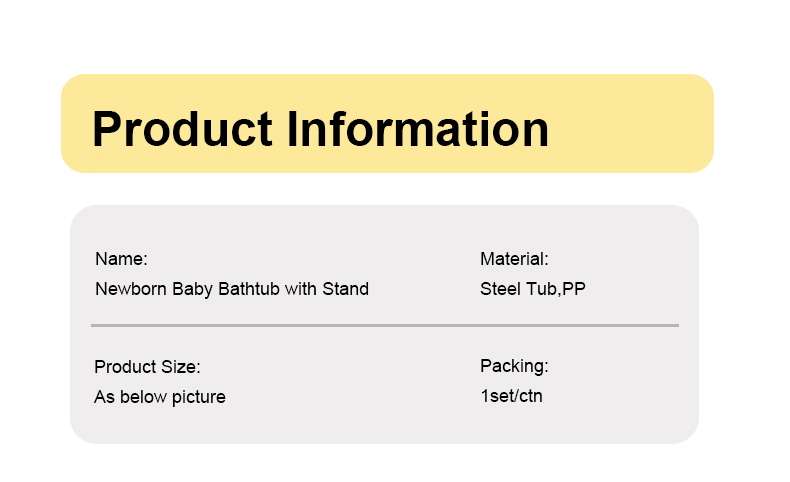Select the "Name:" field label
The height and width of the screenshot is (482, 790).
(121, 259)
